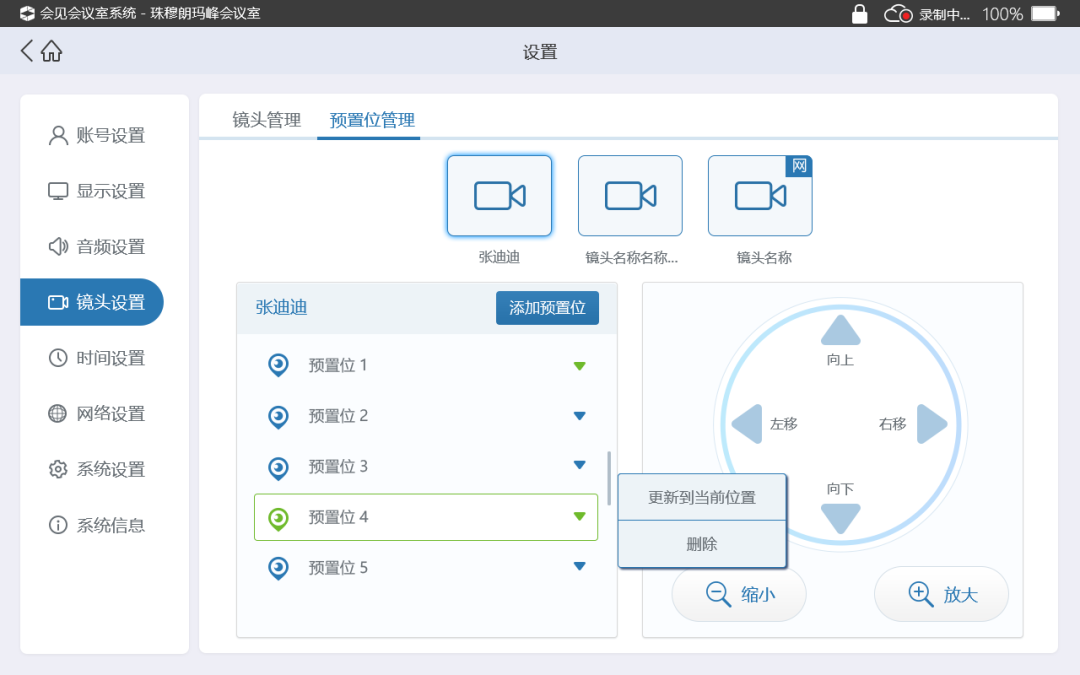Switch to the 镜头管理 tab
Screen dimensions: 1080x675
[x=266, y=120]
